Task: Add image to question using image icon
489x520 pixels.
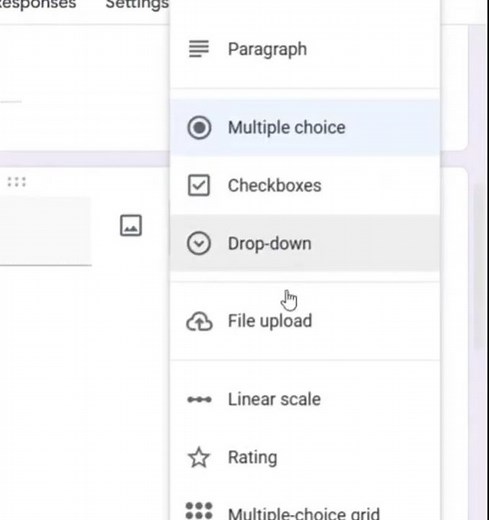Action: (x=131, y=225)
